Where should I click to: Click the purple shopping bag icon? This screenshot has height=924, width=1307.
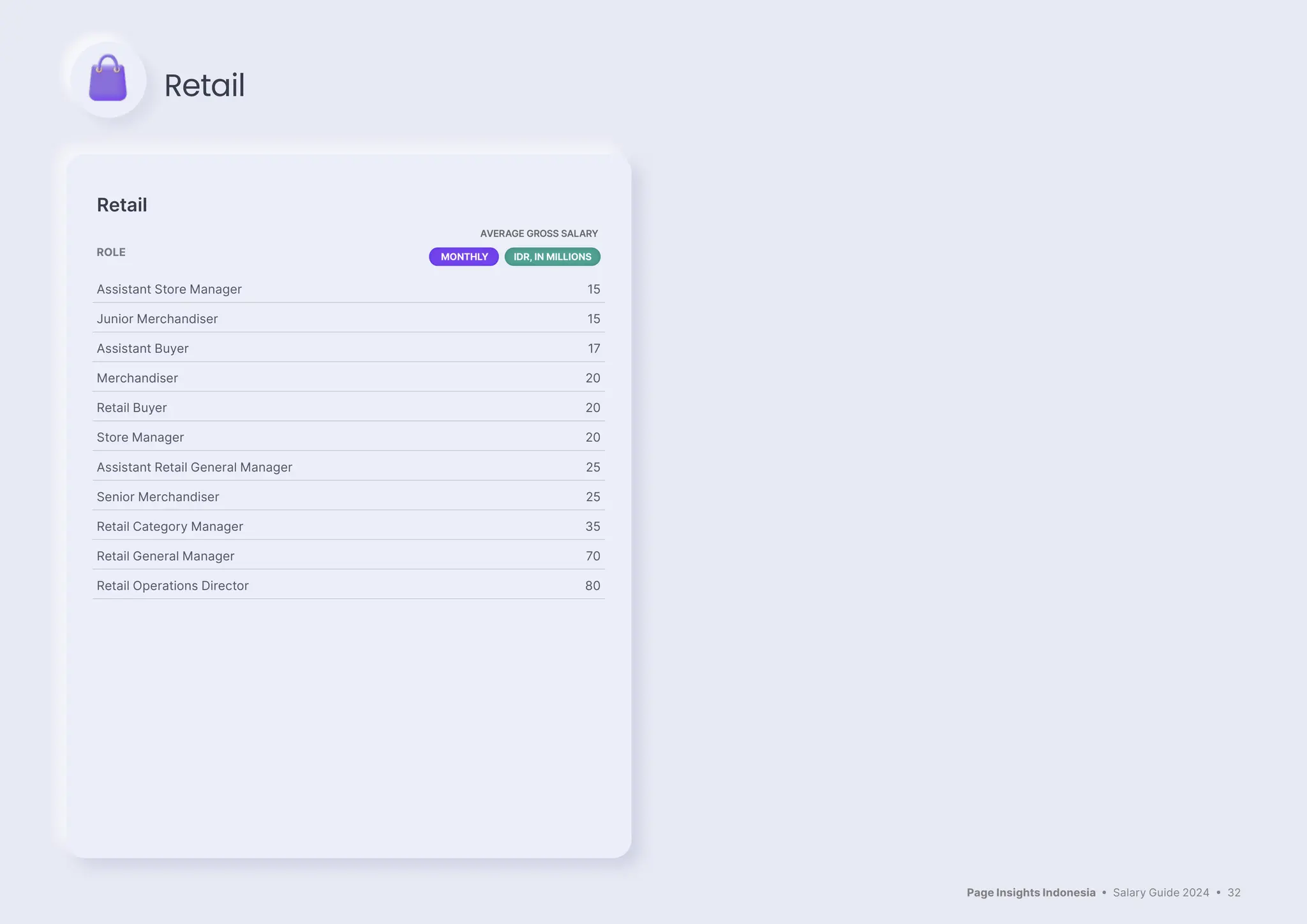click(108, 78)
